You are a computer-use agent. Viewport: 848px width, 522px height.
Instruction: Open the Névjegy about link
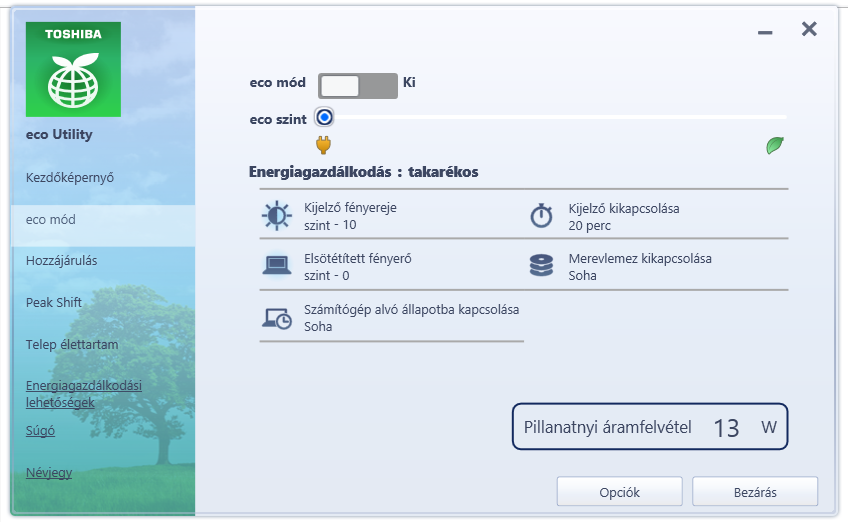click(48, 473)
